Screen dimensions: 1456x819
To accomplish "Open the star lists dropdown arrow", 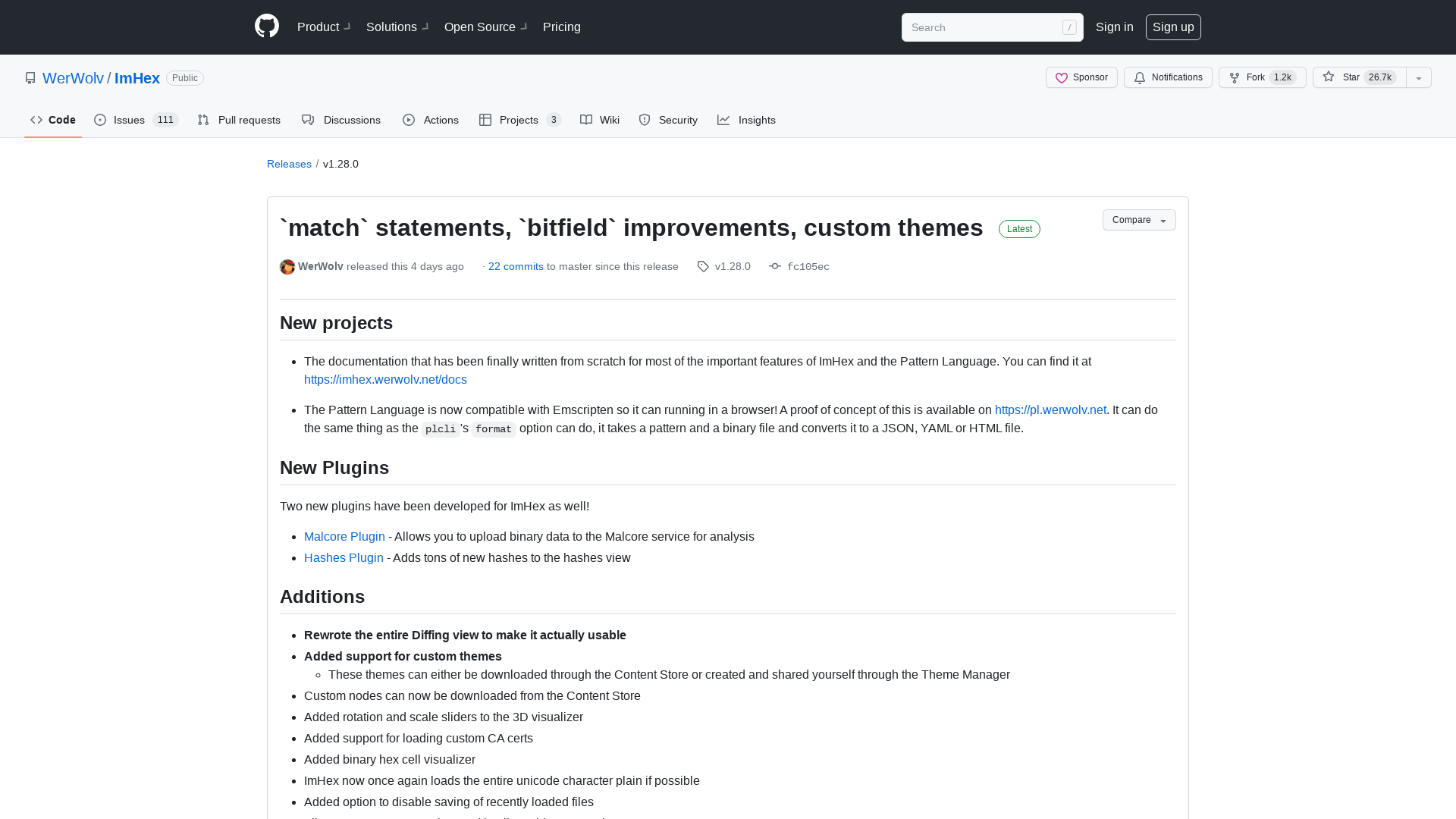I will 1419,78.
